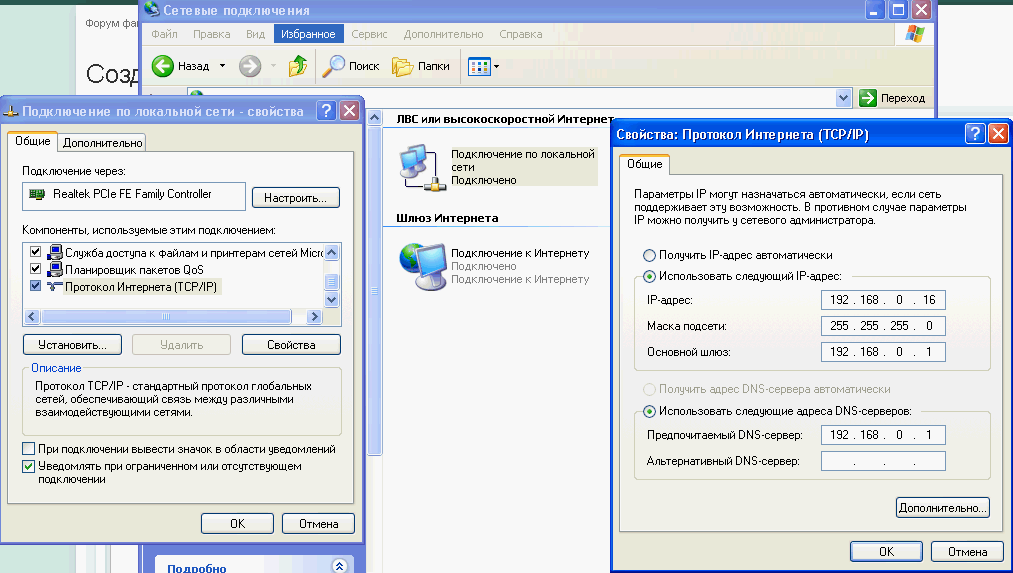Expand the Back button history dropdown arrow
Viewport: 1013px width, 573px height.
point(222,67)
